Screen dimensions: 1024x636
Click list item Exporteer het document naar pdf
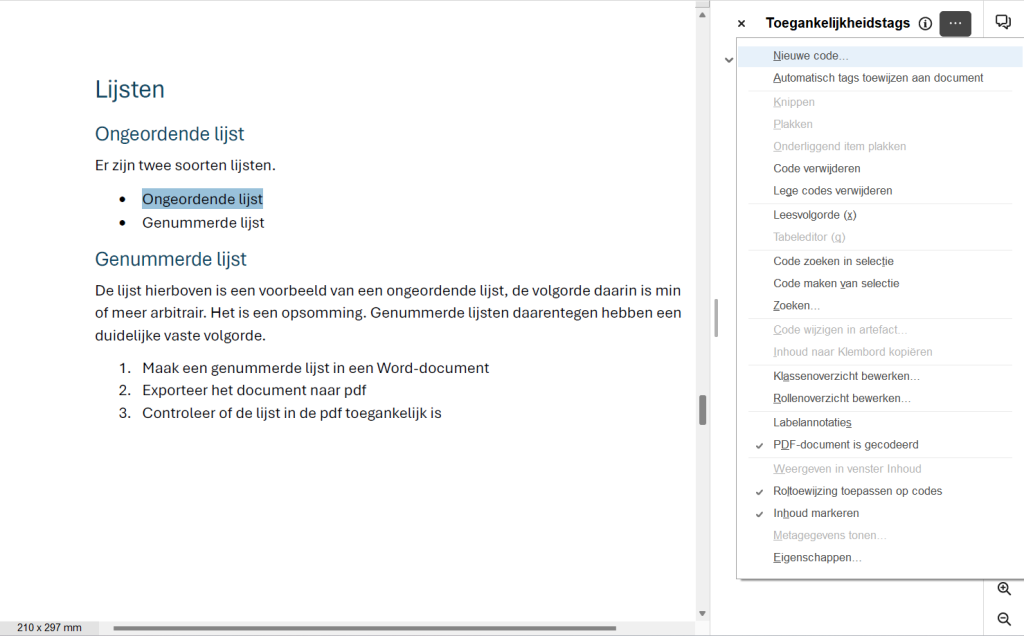click(254, 390)
